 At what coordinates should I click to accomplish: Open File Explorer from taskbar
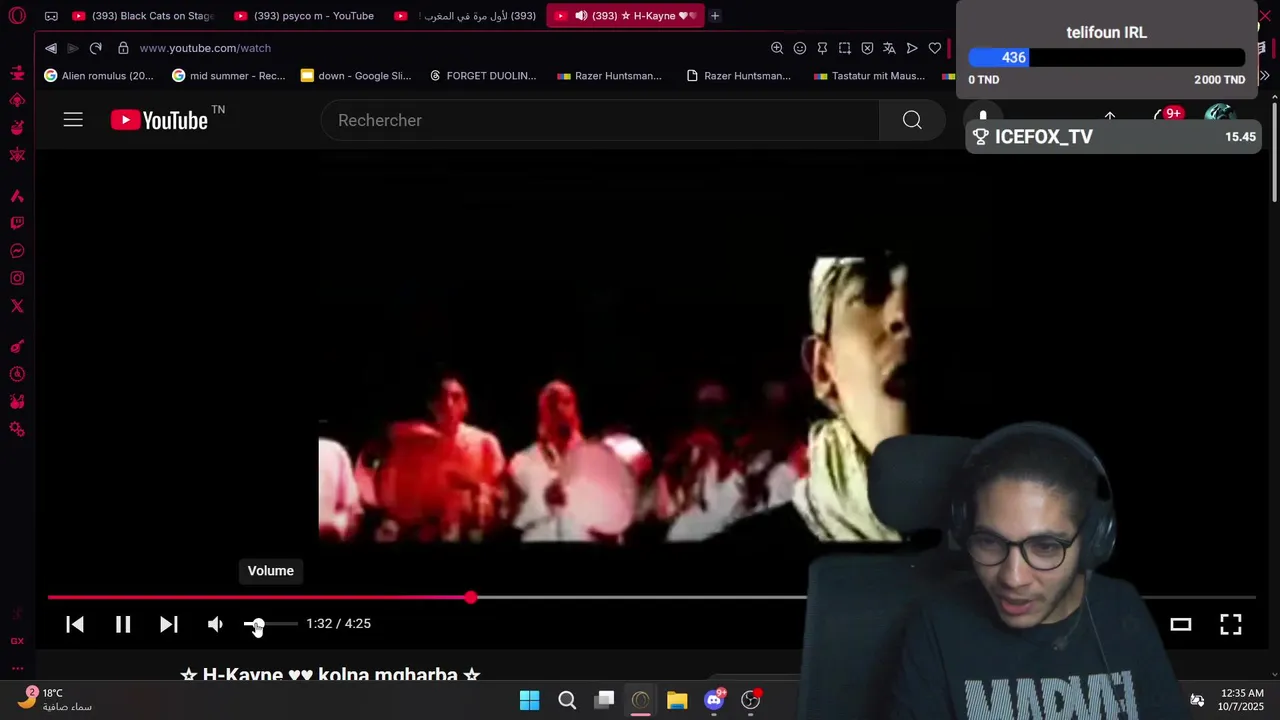677,700
